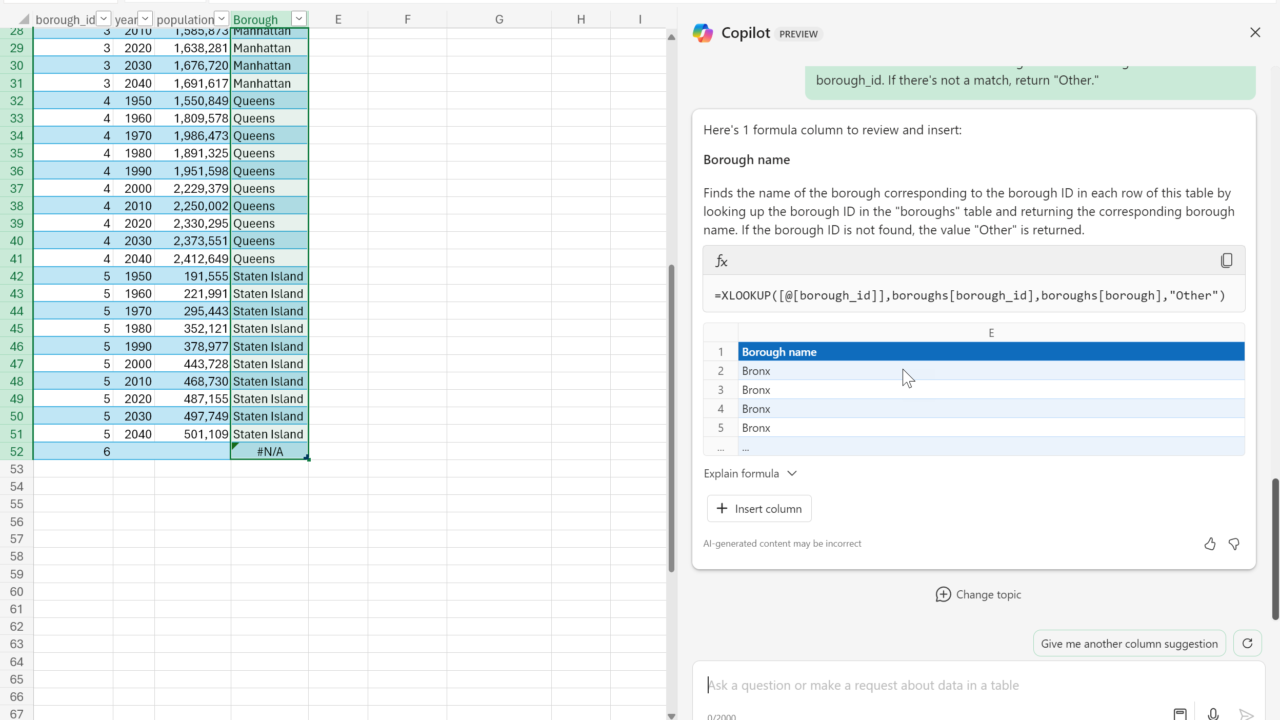
Task: Click the refresh suggestions icon
Action: coord(1247,644)
